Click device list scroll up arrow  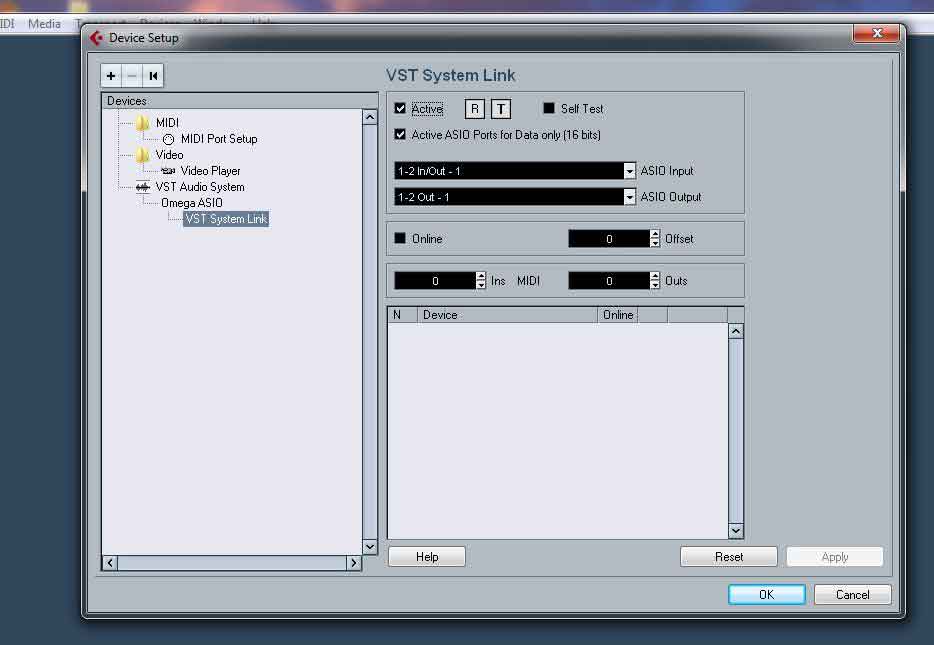pos(736,332)
